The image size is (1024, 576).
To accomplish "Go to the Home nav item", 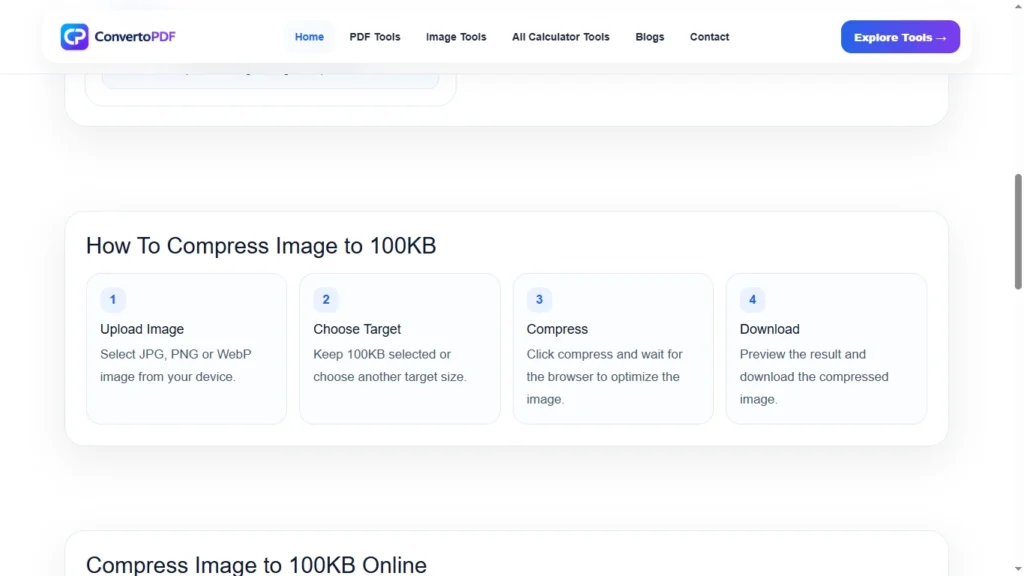I will click(x=309, y=37).
